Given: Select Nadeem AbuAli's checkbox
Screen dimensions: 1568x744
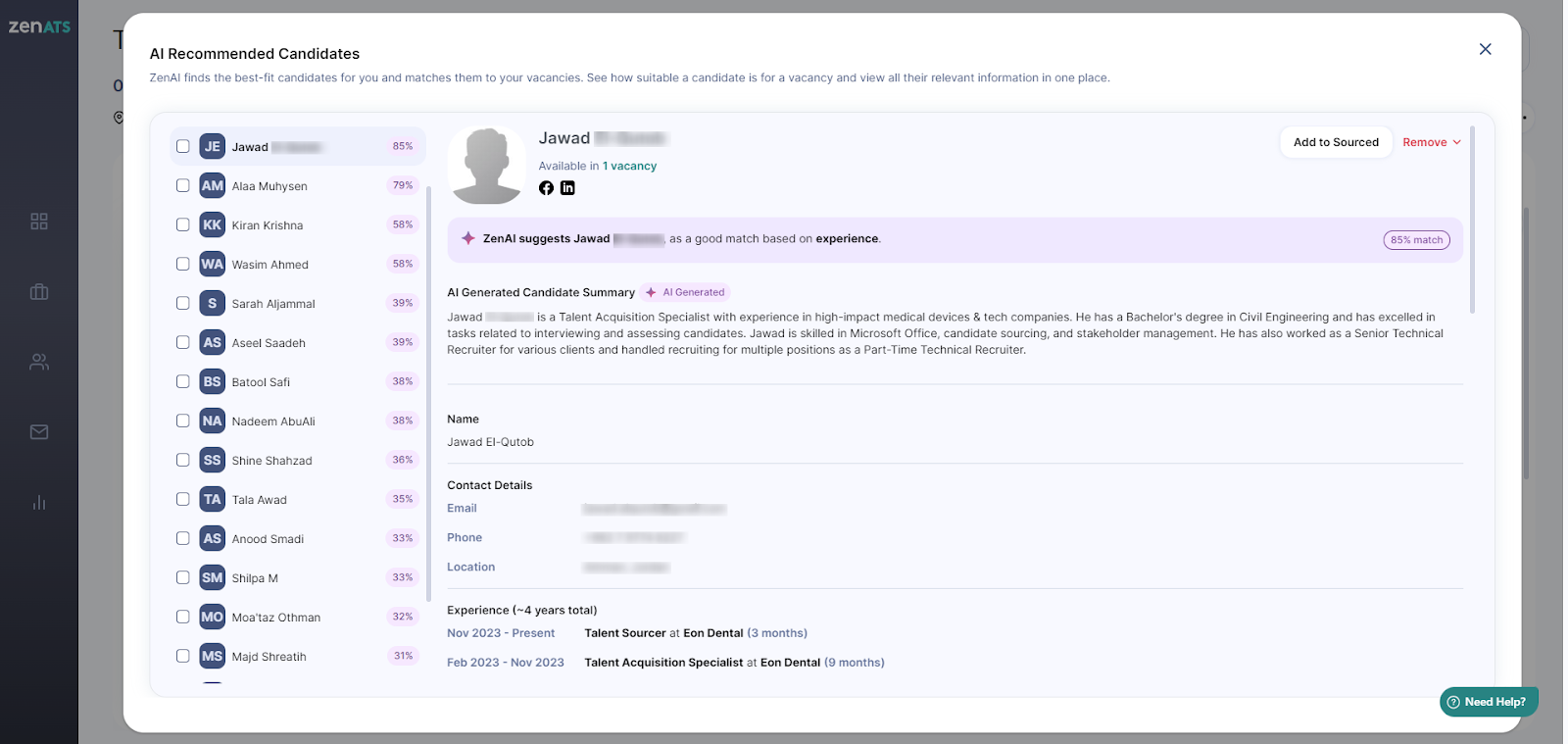Looking at the screenshot, I should [x=183, y=421].
